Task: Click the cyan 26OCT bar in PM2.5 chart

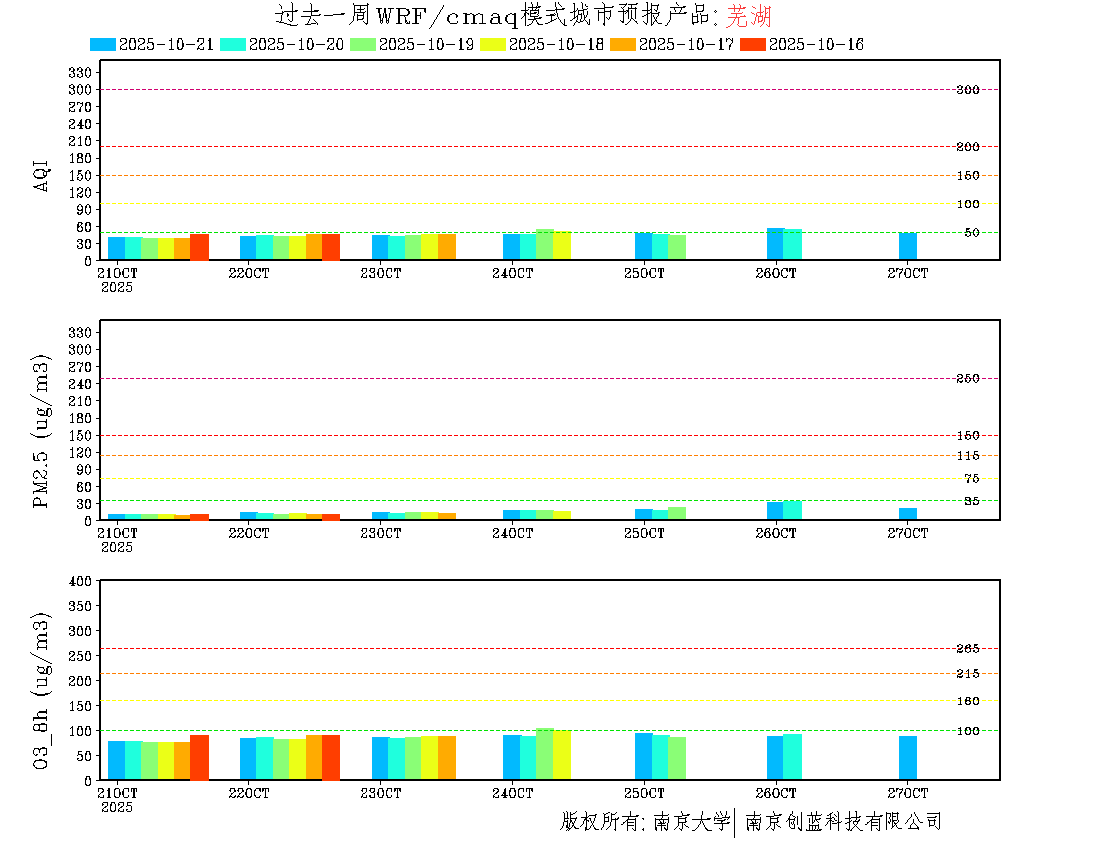Action: (792, 510)
